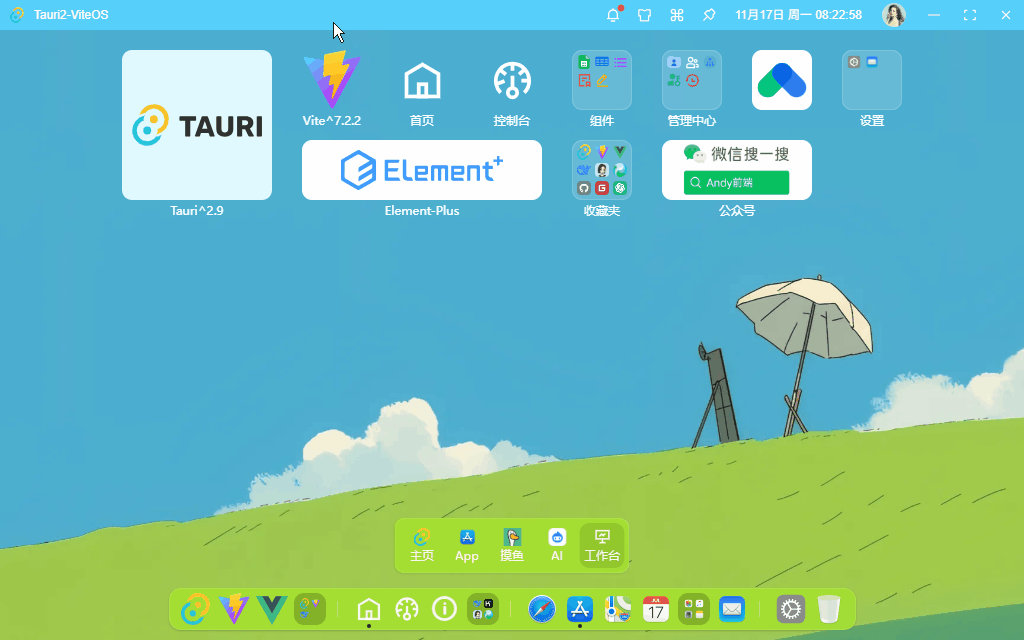Screen dimensions: 1024x640
Task: Click the 公众号 label under WeChat widget
Action: coord(737,210)
